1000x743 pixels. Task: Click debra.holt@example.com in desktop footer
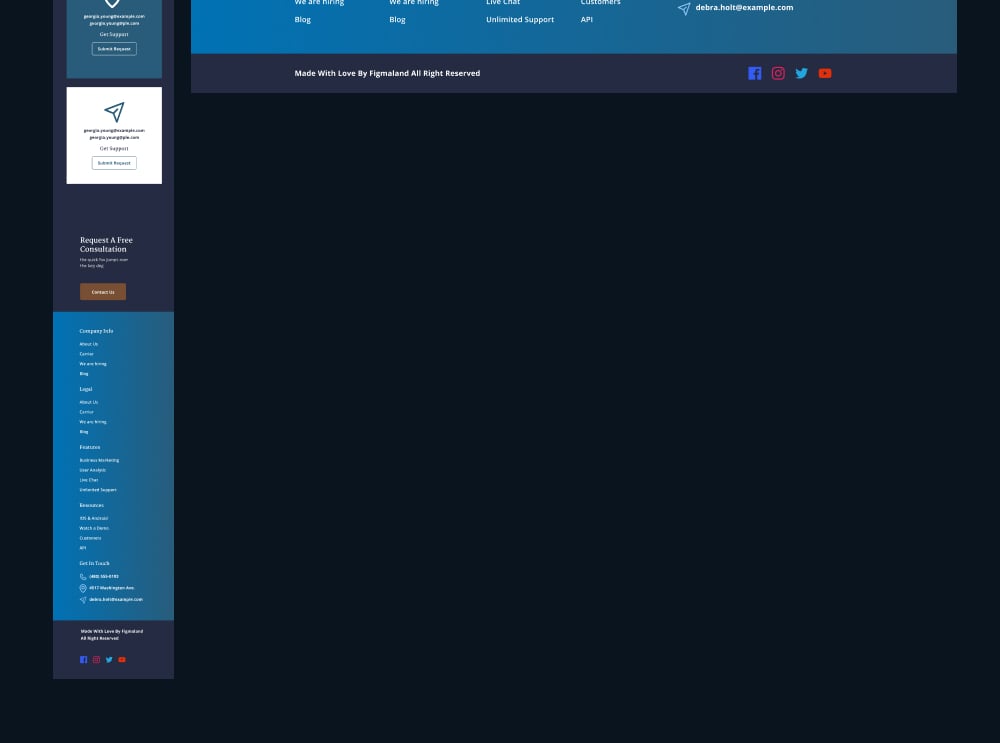click(744, 8)
